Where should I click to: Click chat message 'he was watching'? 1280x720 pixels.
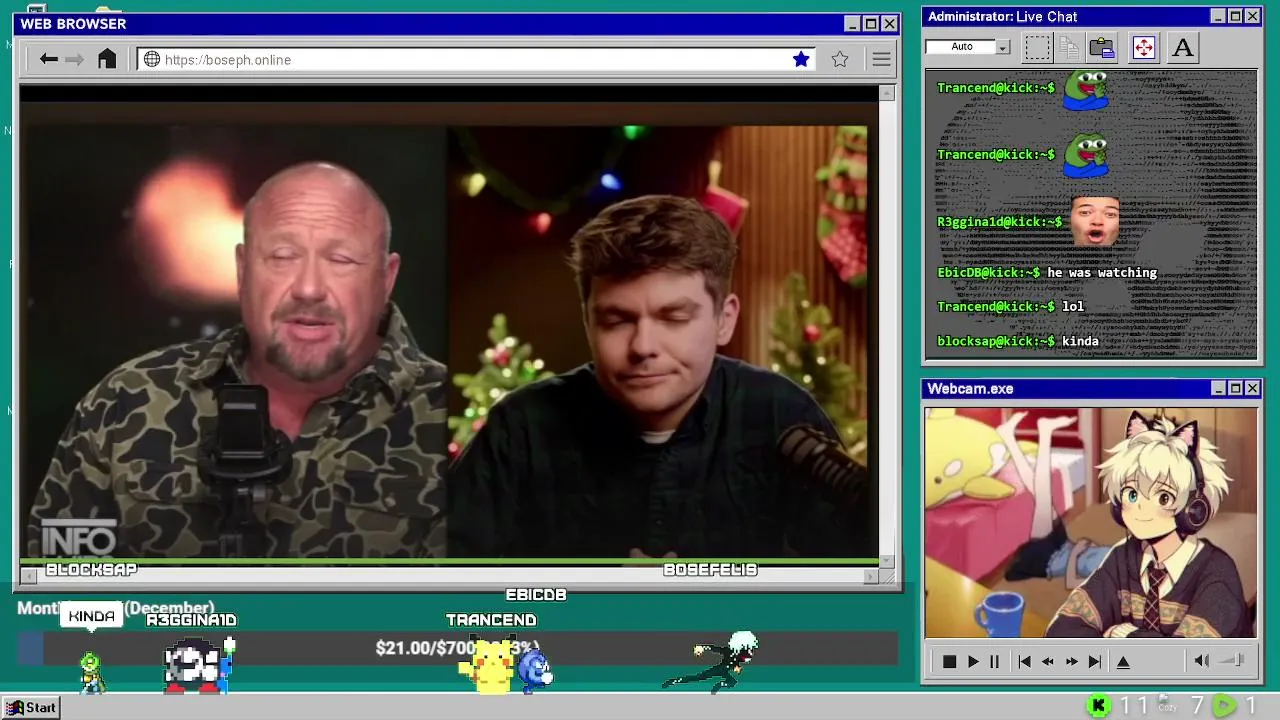point(1102,273)
